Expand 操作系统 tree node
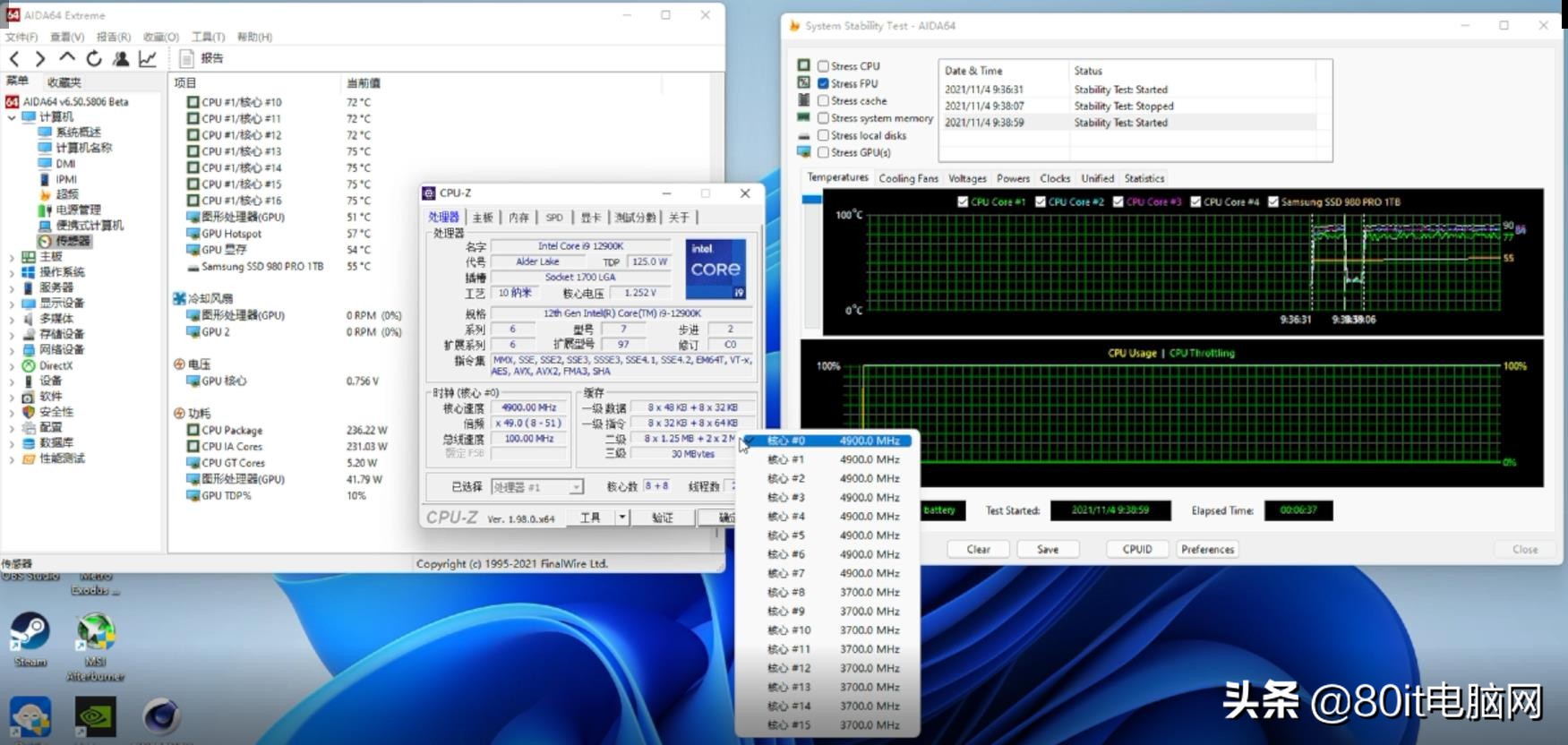Screen dimensions: 1568x745 coord(12,272)
